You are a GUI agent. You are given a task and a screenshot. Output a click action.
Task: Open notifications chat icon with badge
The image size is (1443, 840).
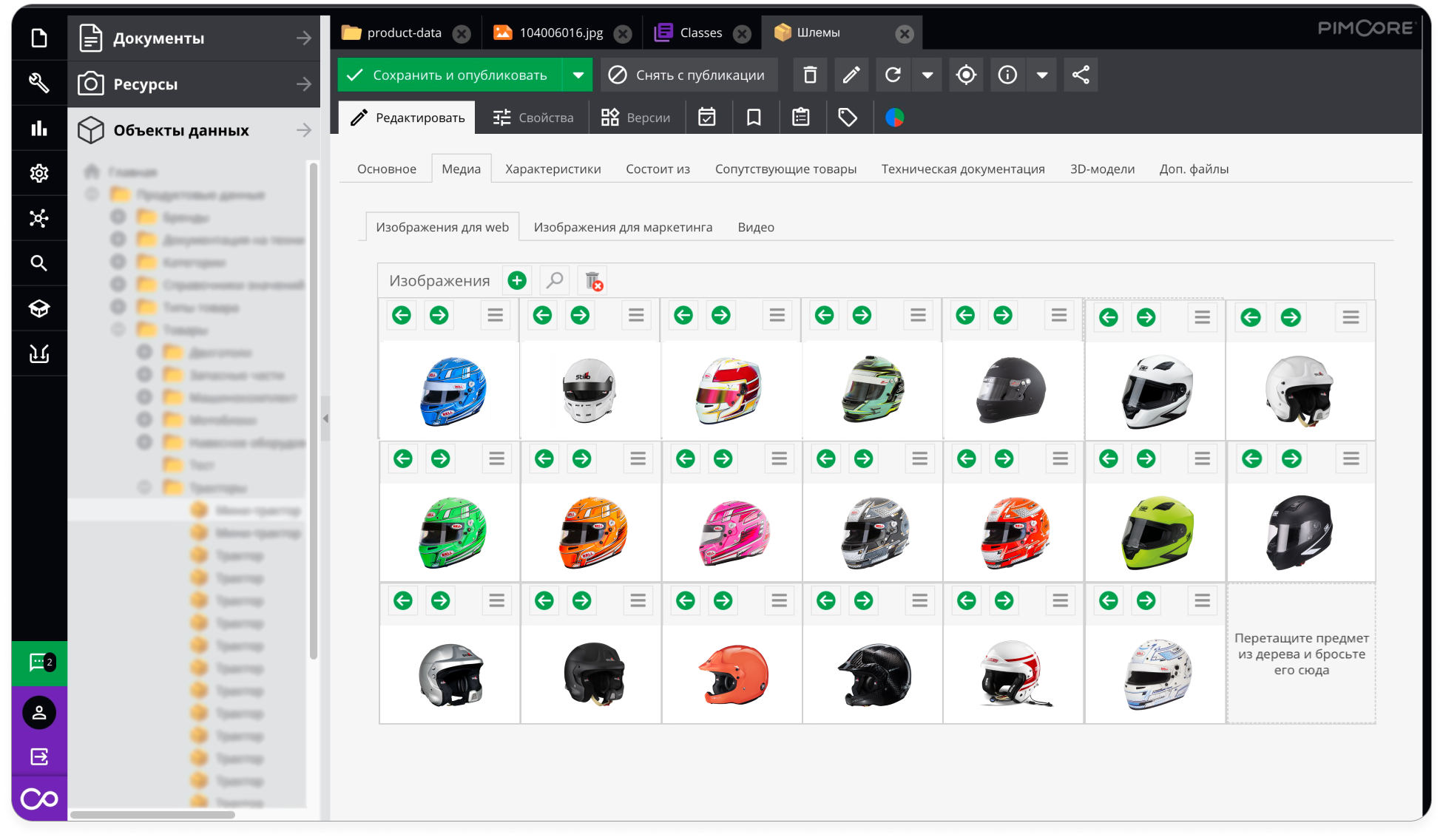pos(39,663)
